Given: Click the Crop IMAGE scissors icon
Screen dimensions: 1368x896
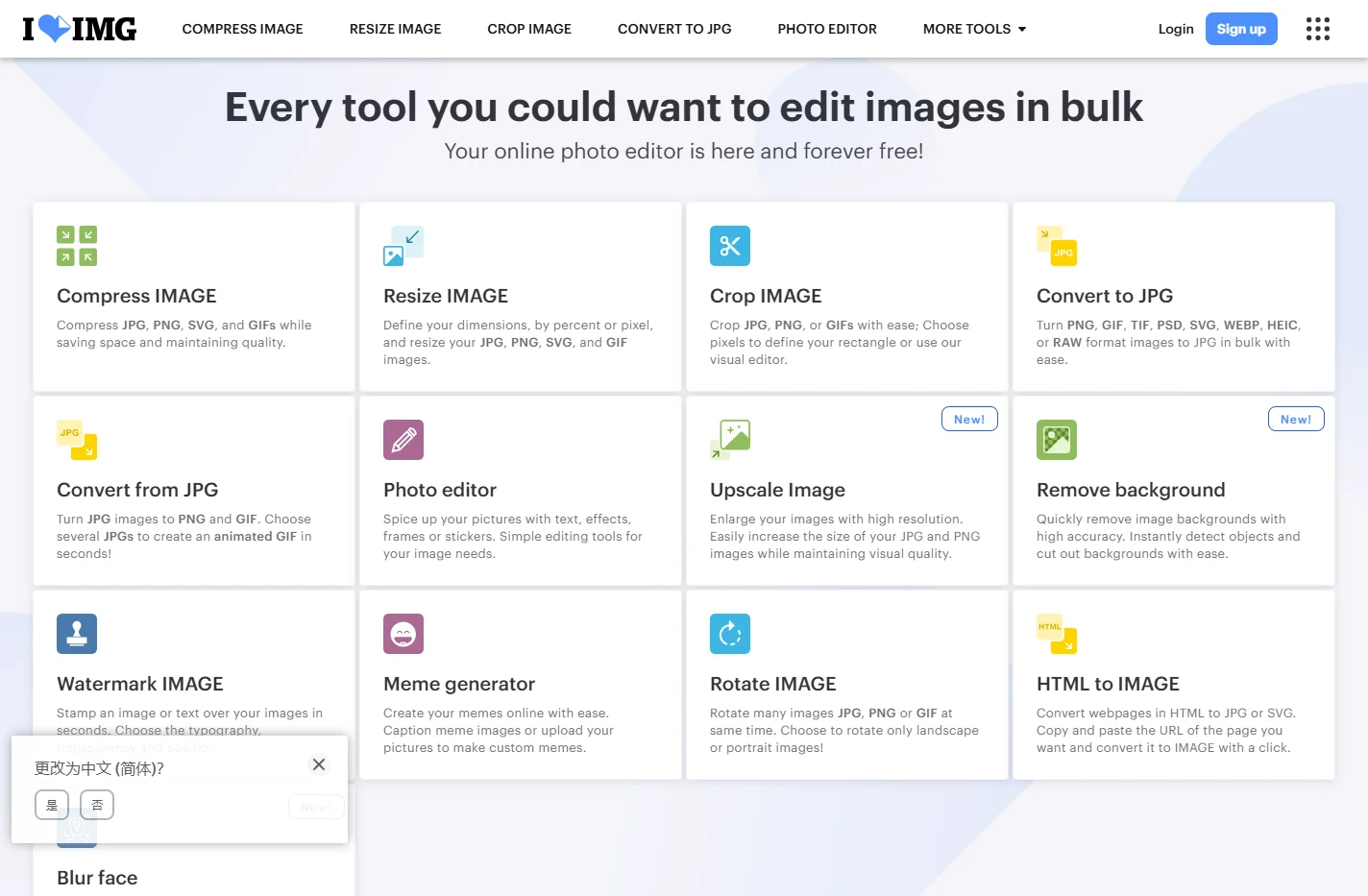Looking at the screenshot, I should (730, 246).
